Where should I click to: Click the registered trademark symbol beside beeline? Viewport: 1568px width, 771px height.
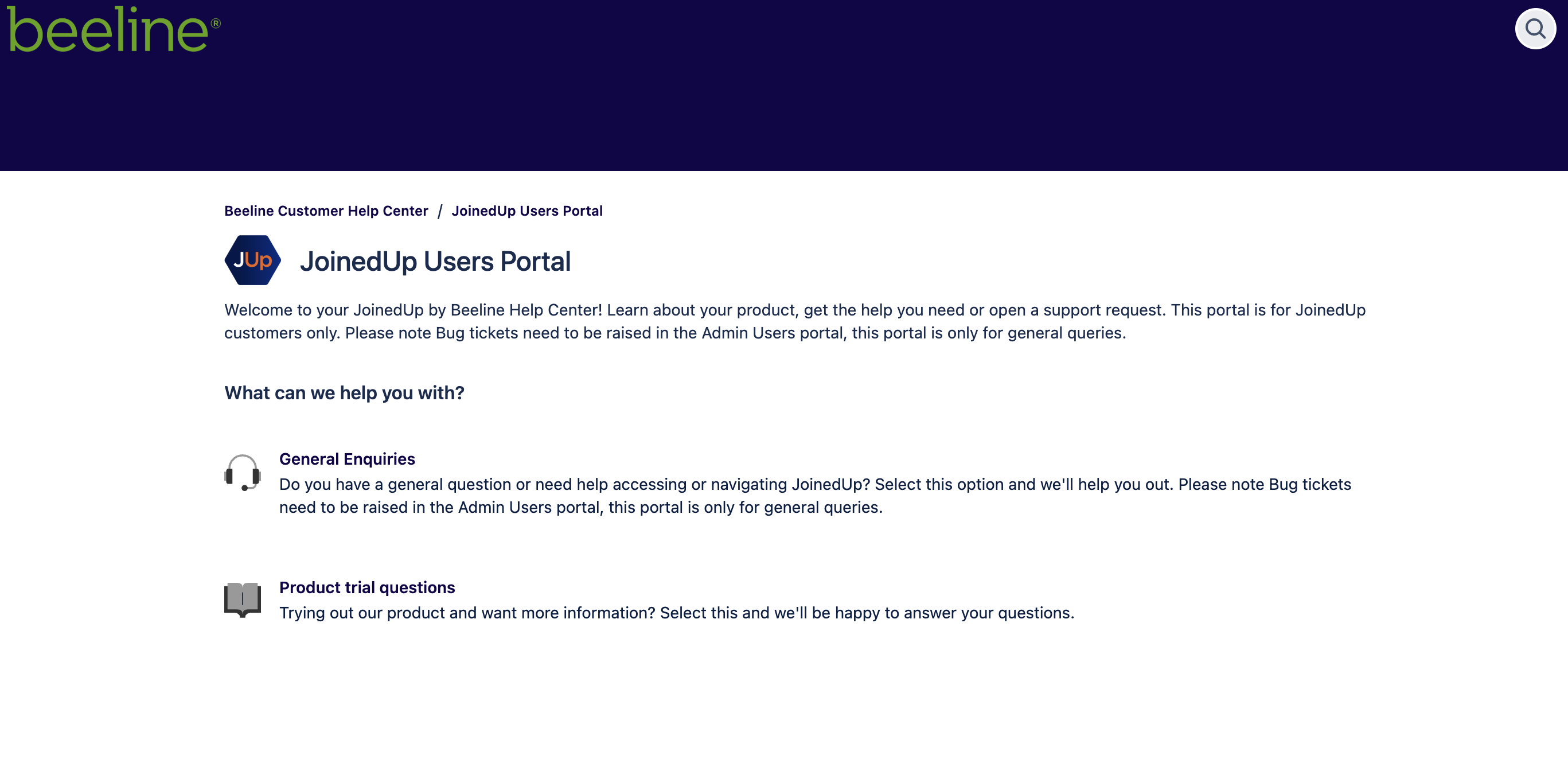[x=216, y=23]
